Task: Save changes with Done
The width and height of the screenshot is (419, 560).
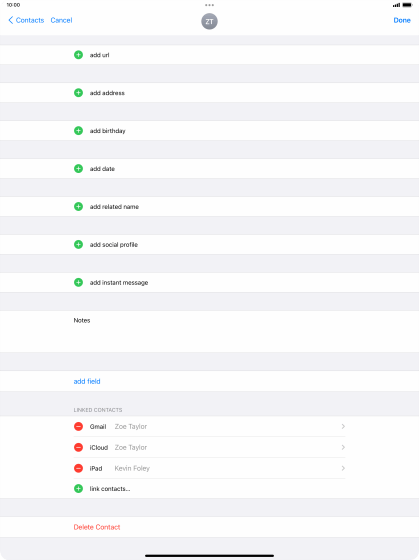Action: pos(402,20)
